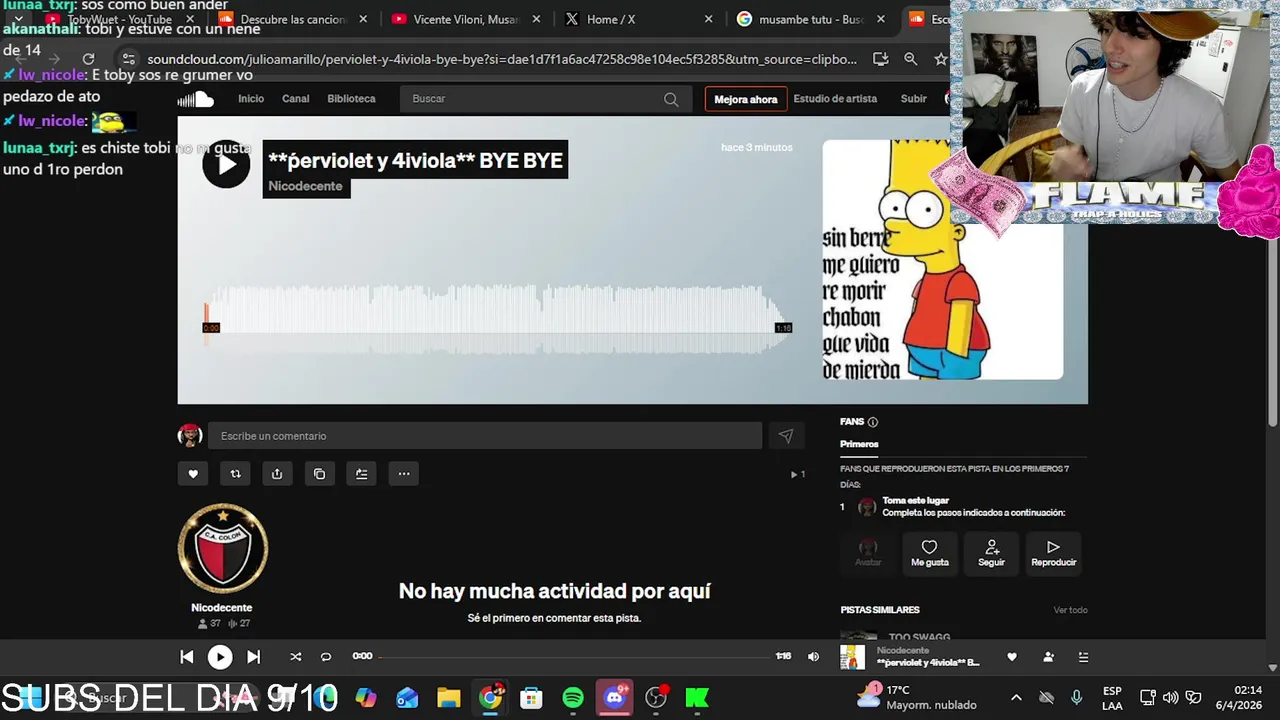Reload the page in the browser
The image size is (1280, 720).
click(88, 59)
